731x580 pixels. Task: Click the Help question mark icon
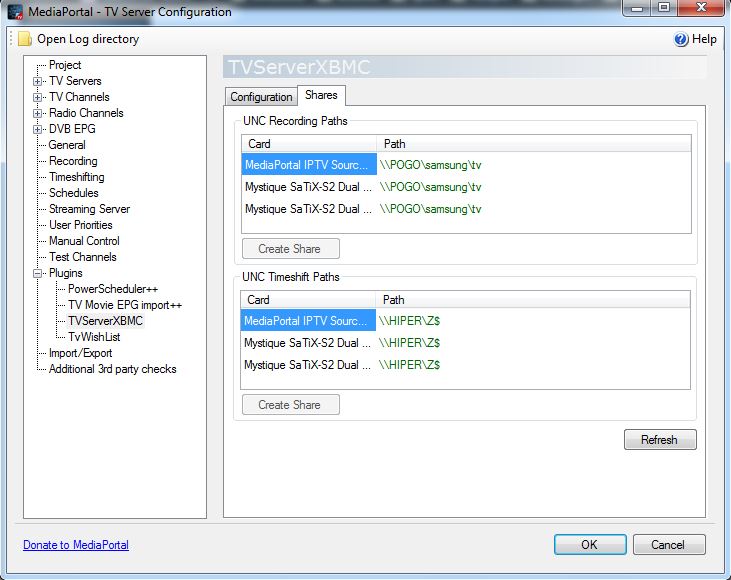coord(681,39)
